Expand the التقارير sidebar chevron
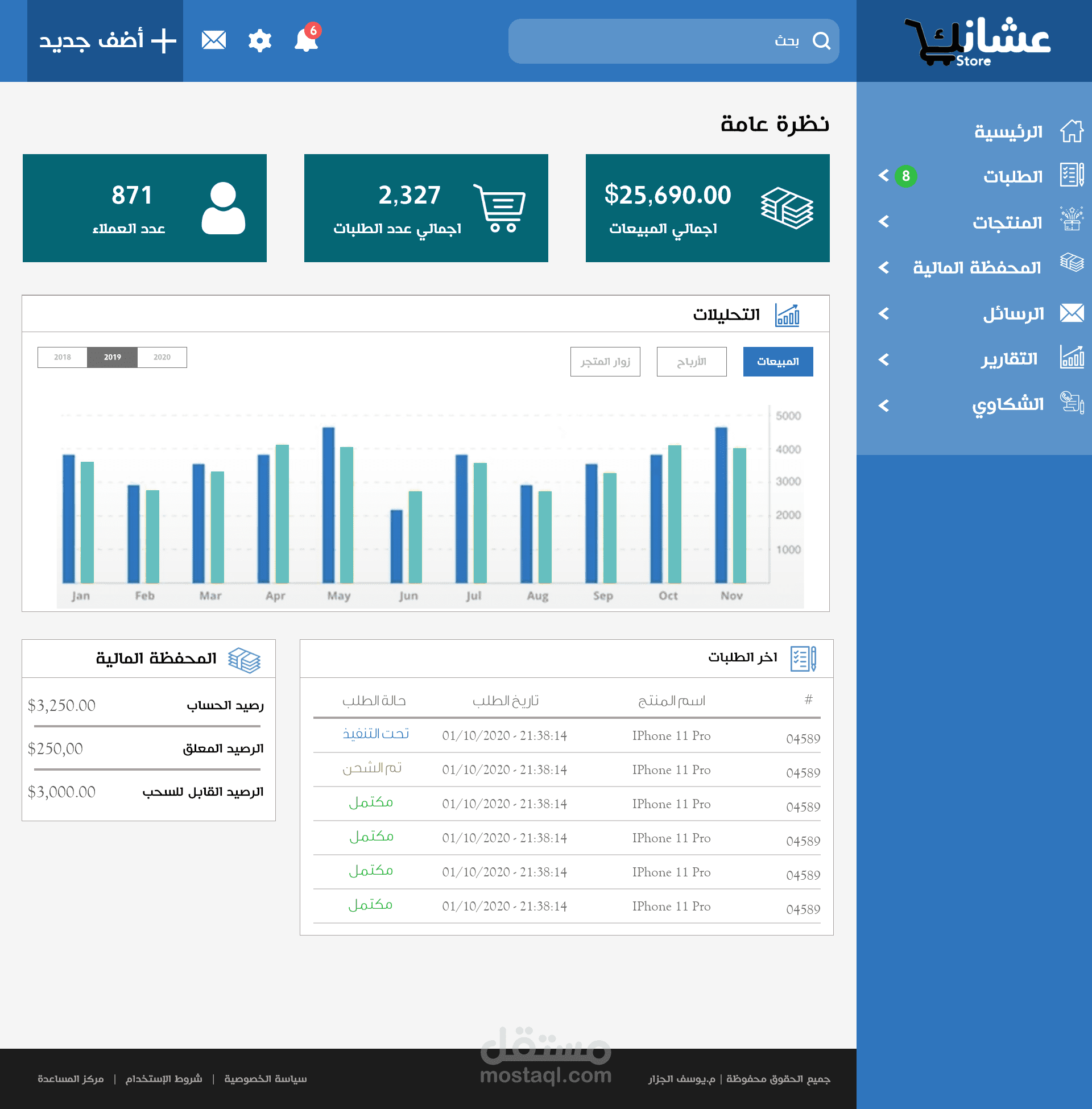The image size is (1092, 1109). tap(884, 359)
